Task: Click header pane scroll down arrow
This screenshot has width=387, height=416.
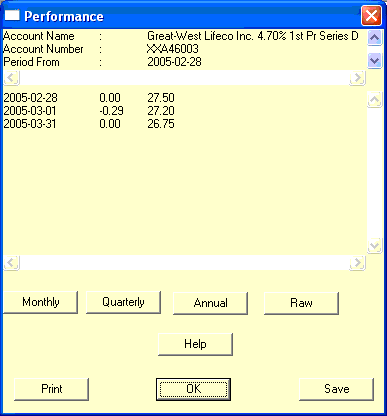Action: [374, 61]
